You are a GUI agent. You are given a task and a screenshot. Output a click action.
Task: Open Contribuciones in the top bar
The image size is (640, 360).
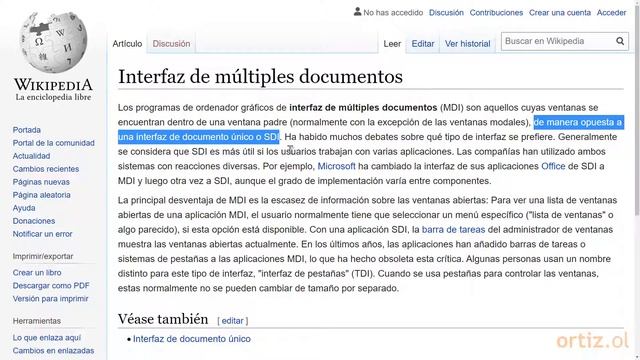496,13
